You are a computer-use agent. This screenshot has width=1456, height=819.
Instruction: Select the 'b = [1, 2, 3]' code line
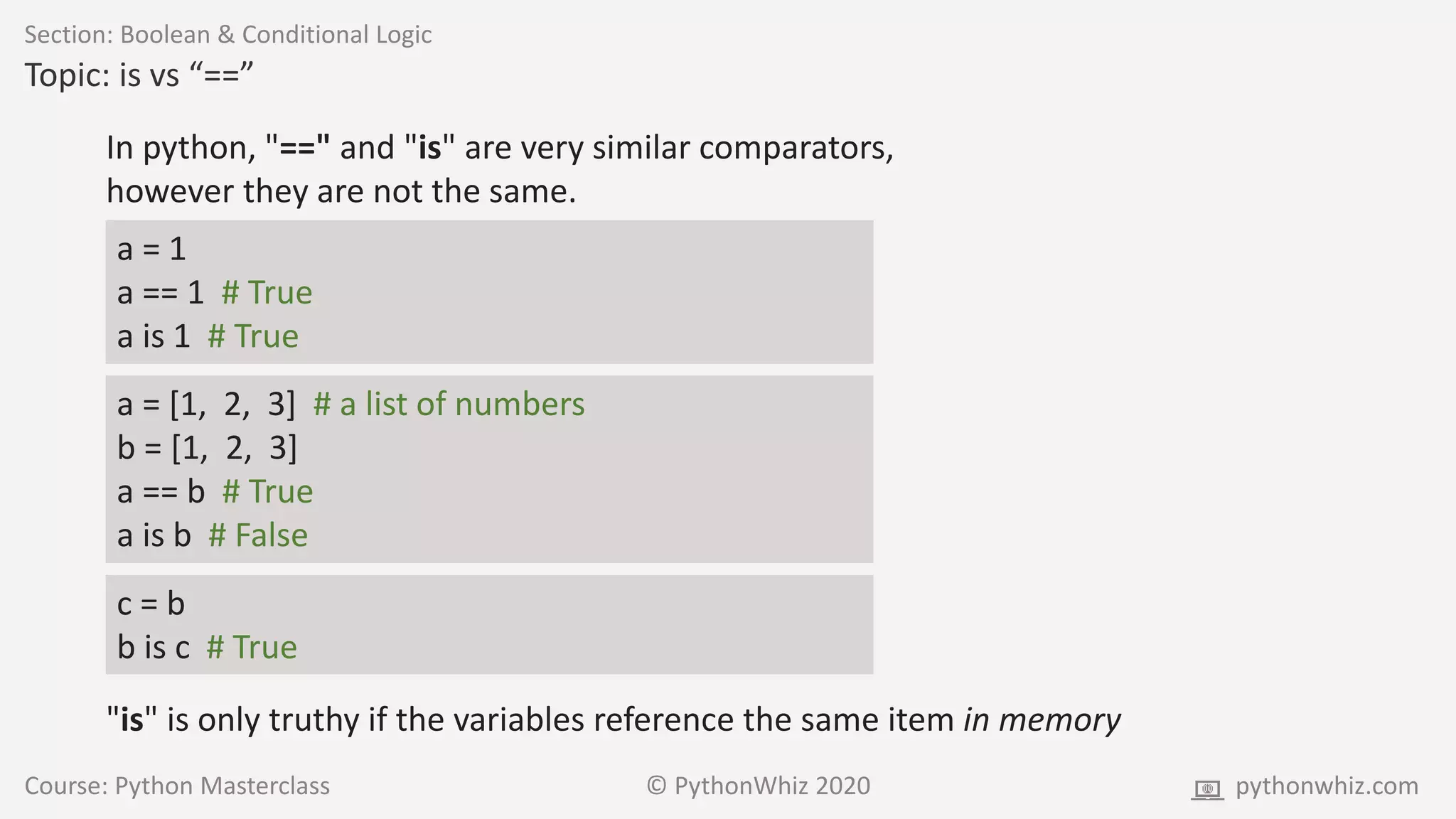(x=207, y=448)
